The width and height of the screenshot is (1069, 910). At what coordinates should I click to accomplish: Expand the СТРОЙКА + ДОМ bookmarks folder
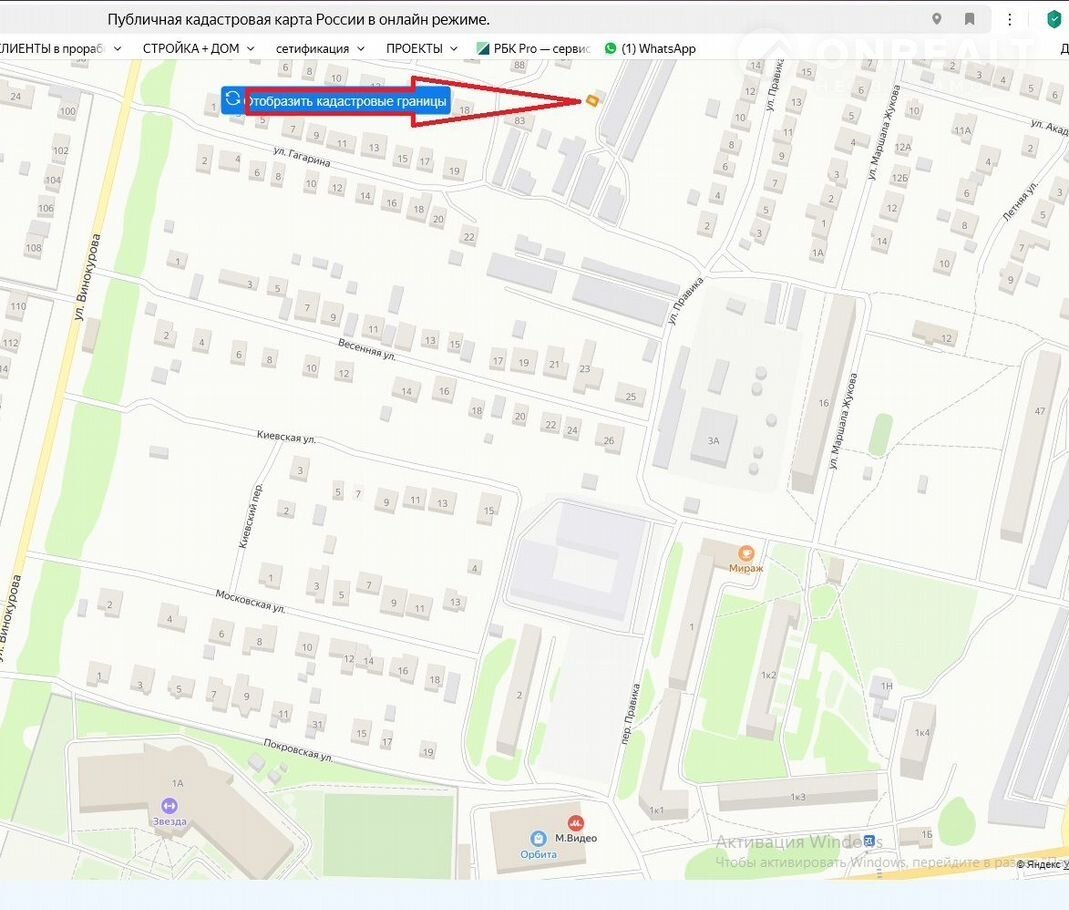(x=198, y=48)
